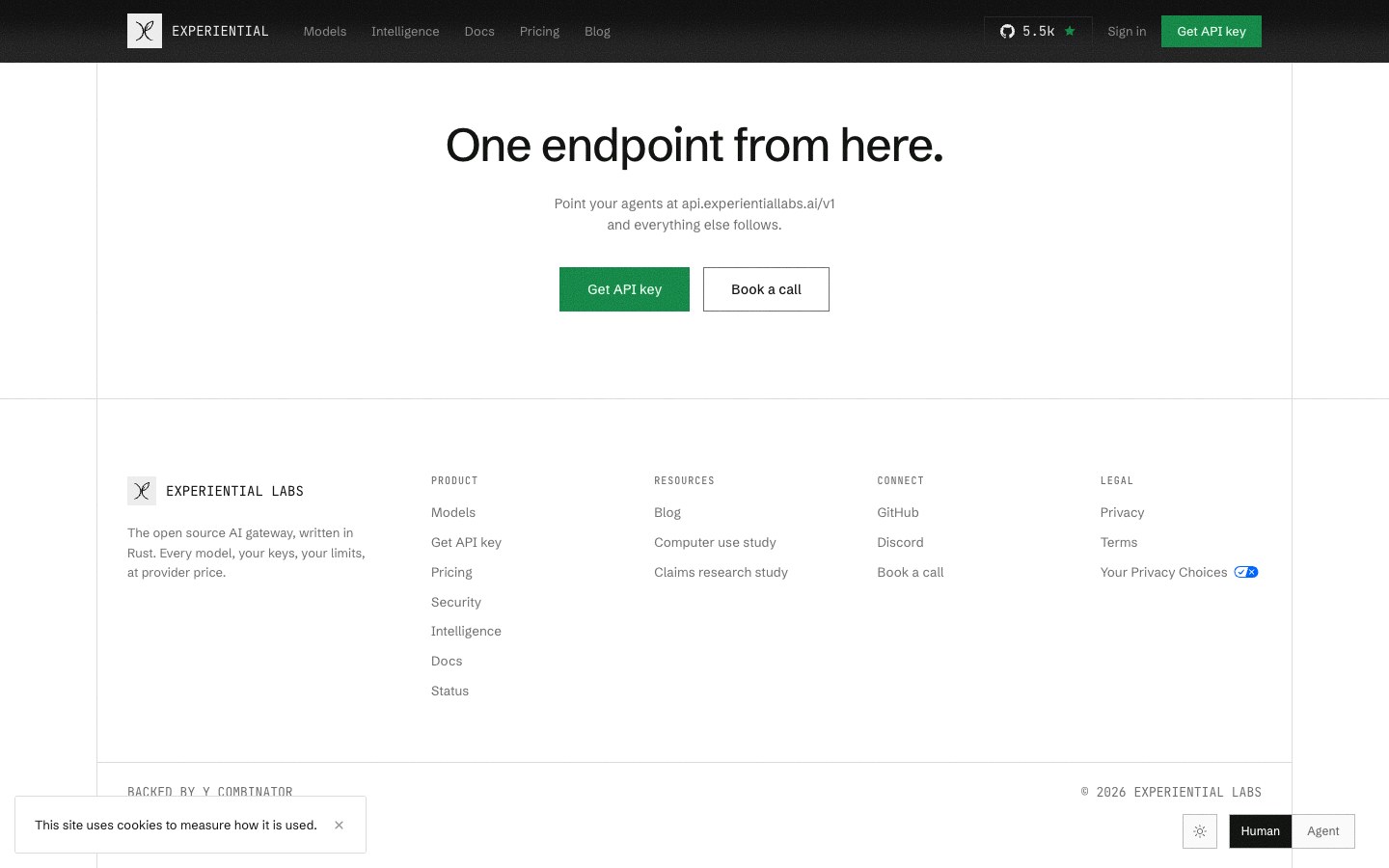
Task: Open Pricing in the top navigation
Action: pos(539,31)
